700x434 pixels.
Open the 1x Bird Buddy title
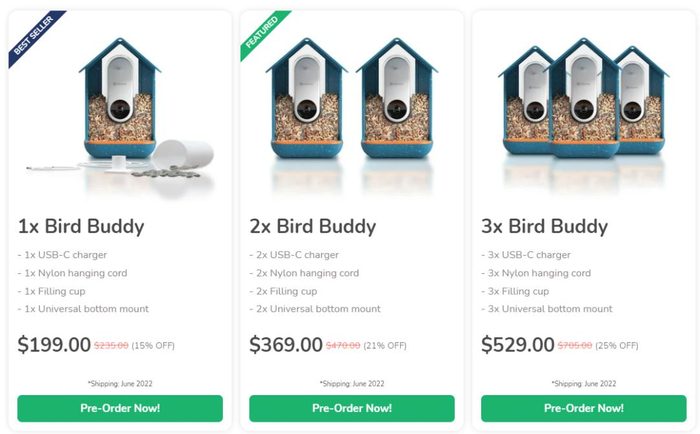point(81,226)
